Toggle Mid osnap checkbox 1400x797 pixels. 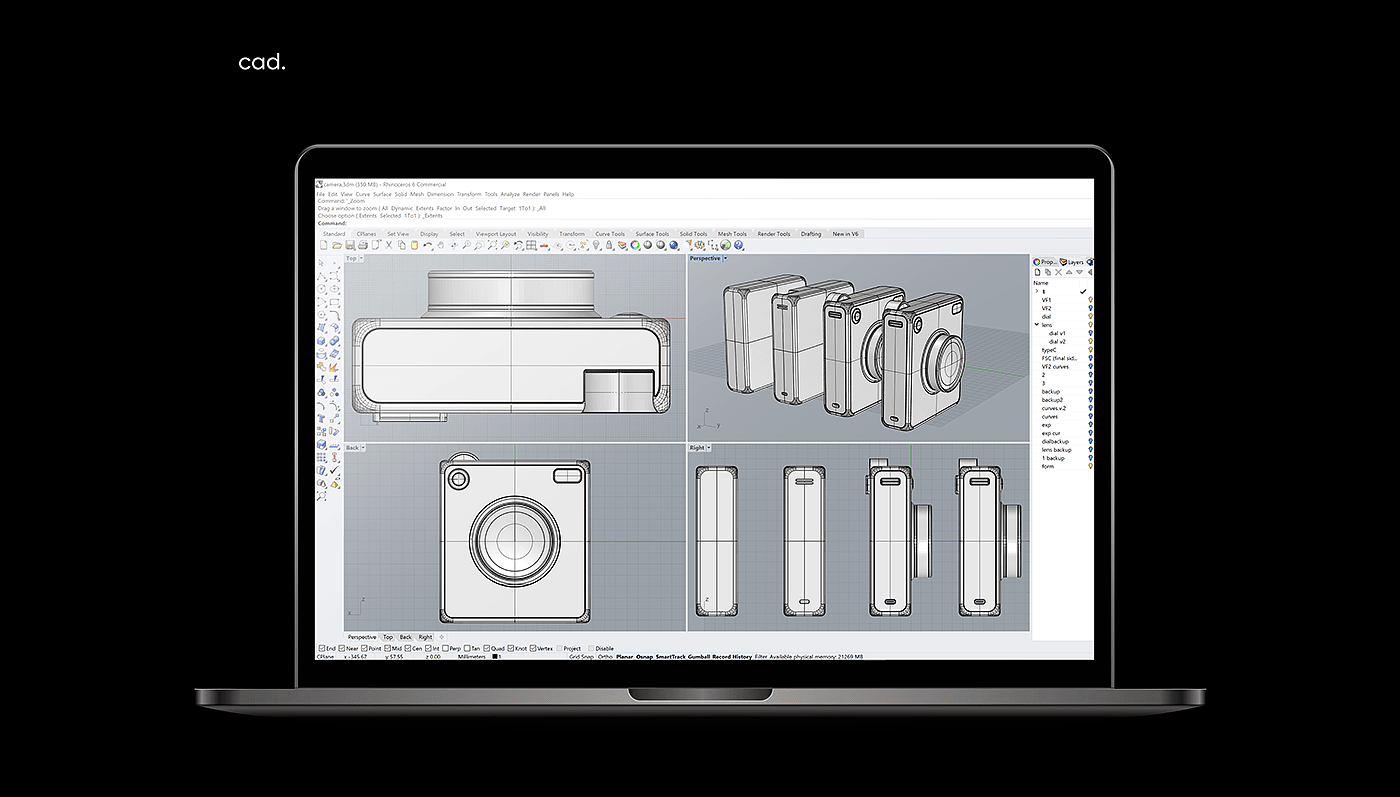[387, 648]
